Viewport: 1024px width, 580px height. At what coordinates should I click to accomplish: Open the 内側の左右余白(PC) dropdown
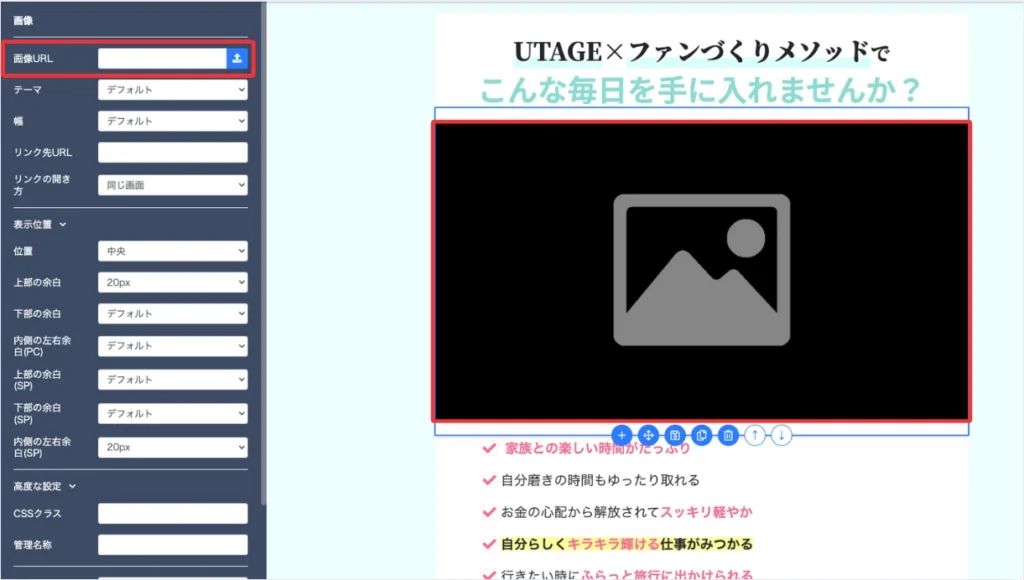pyautogui.click(x=172, y=346)
